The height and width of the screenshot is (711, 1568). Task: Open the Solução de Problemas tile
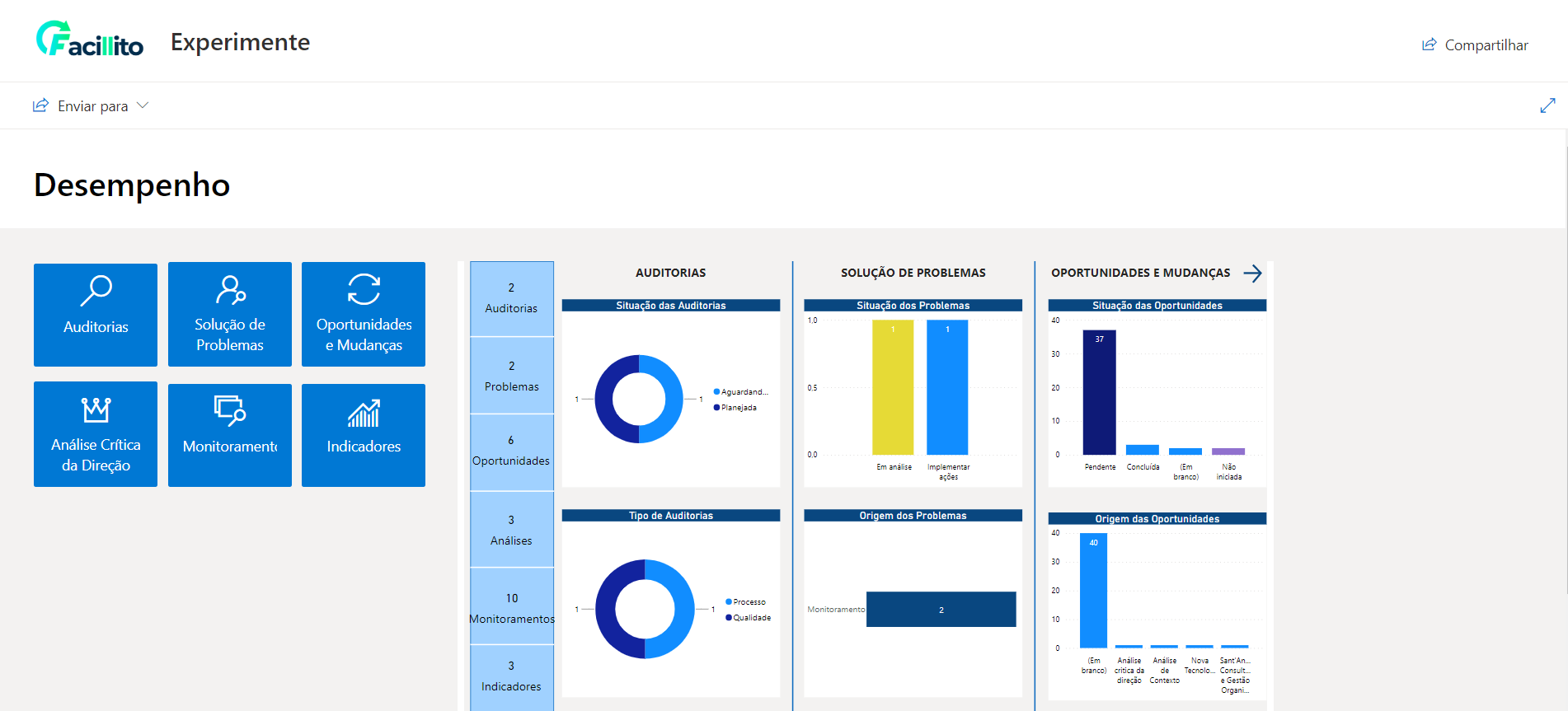230,314
